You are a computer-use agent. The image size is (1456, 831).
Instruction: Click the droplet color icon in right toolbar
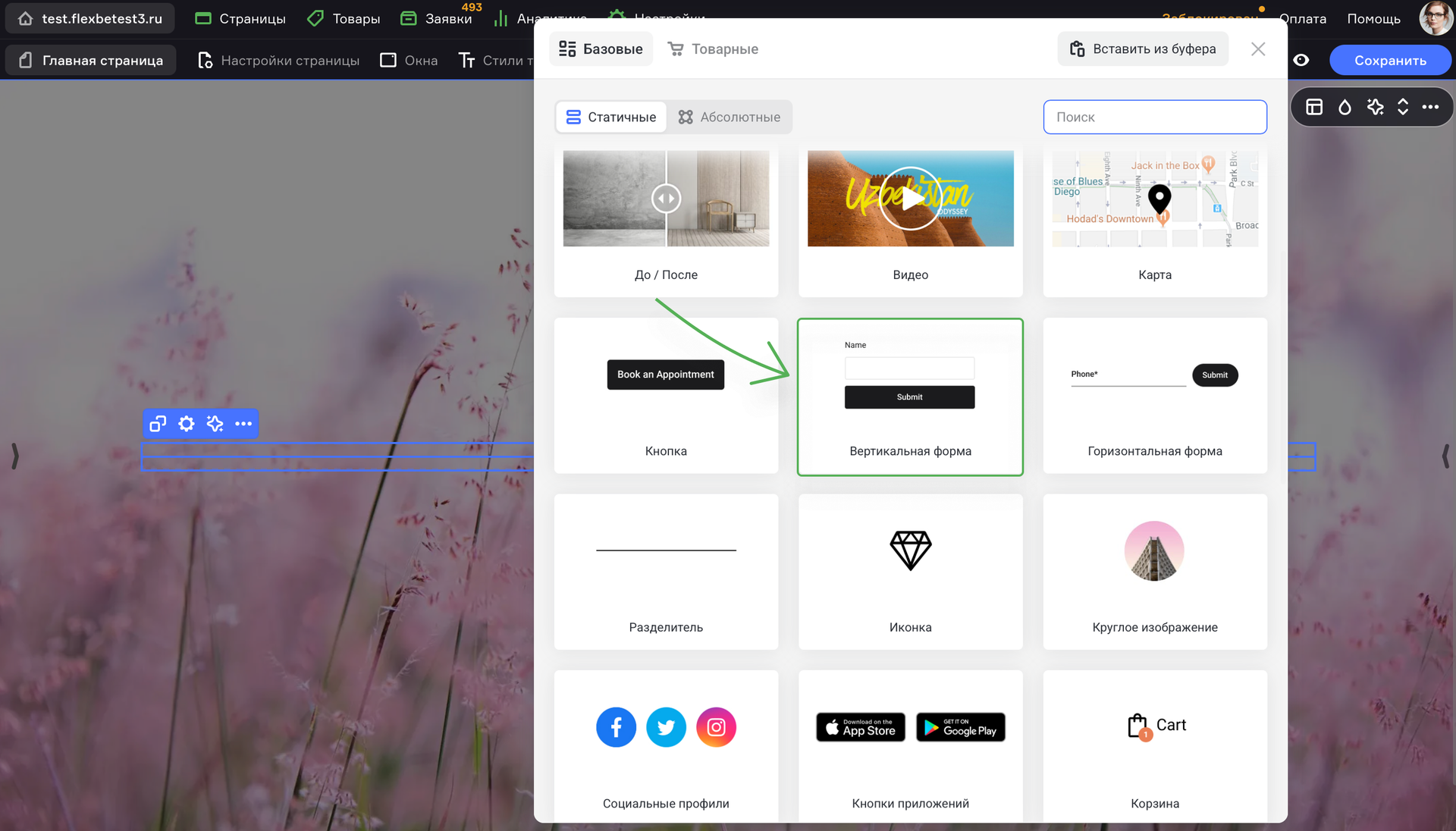pyautogui.click(x=1345, y=107)
